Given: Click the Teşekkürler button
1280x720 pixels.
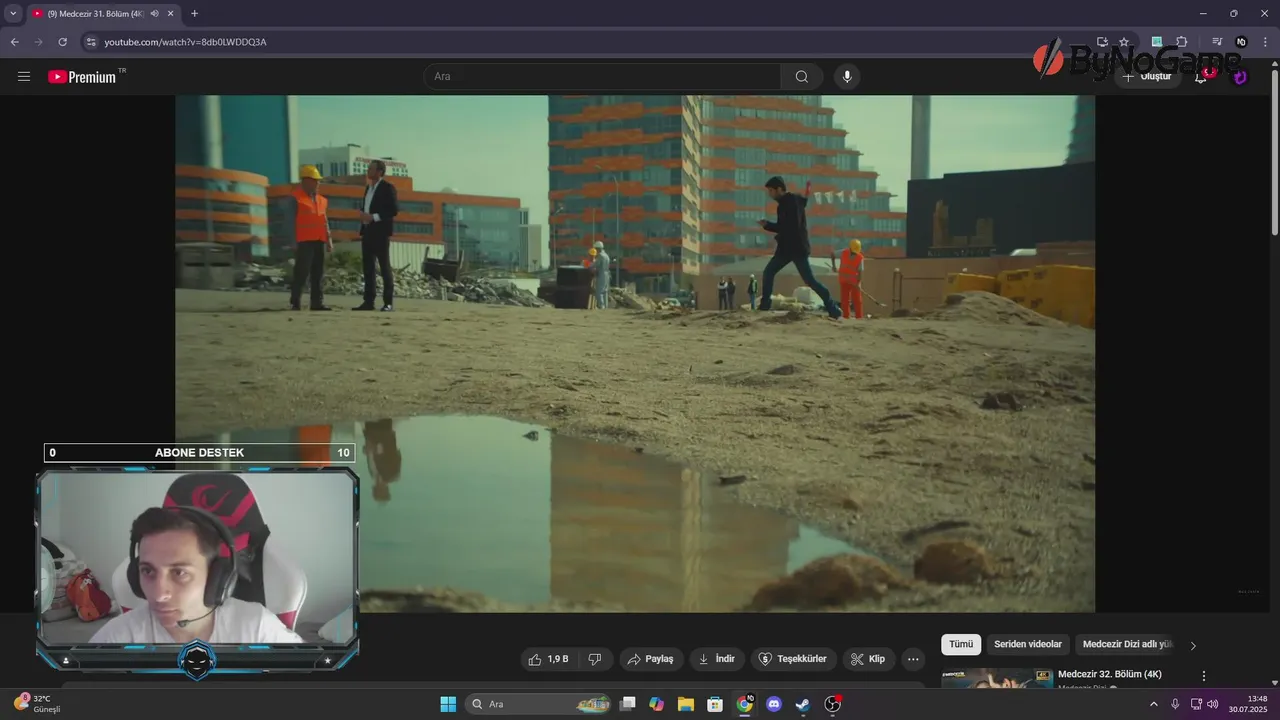Looking at the screenshot, I should tap(793, 659).
